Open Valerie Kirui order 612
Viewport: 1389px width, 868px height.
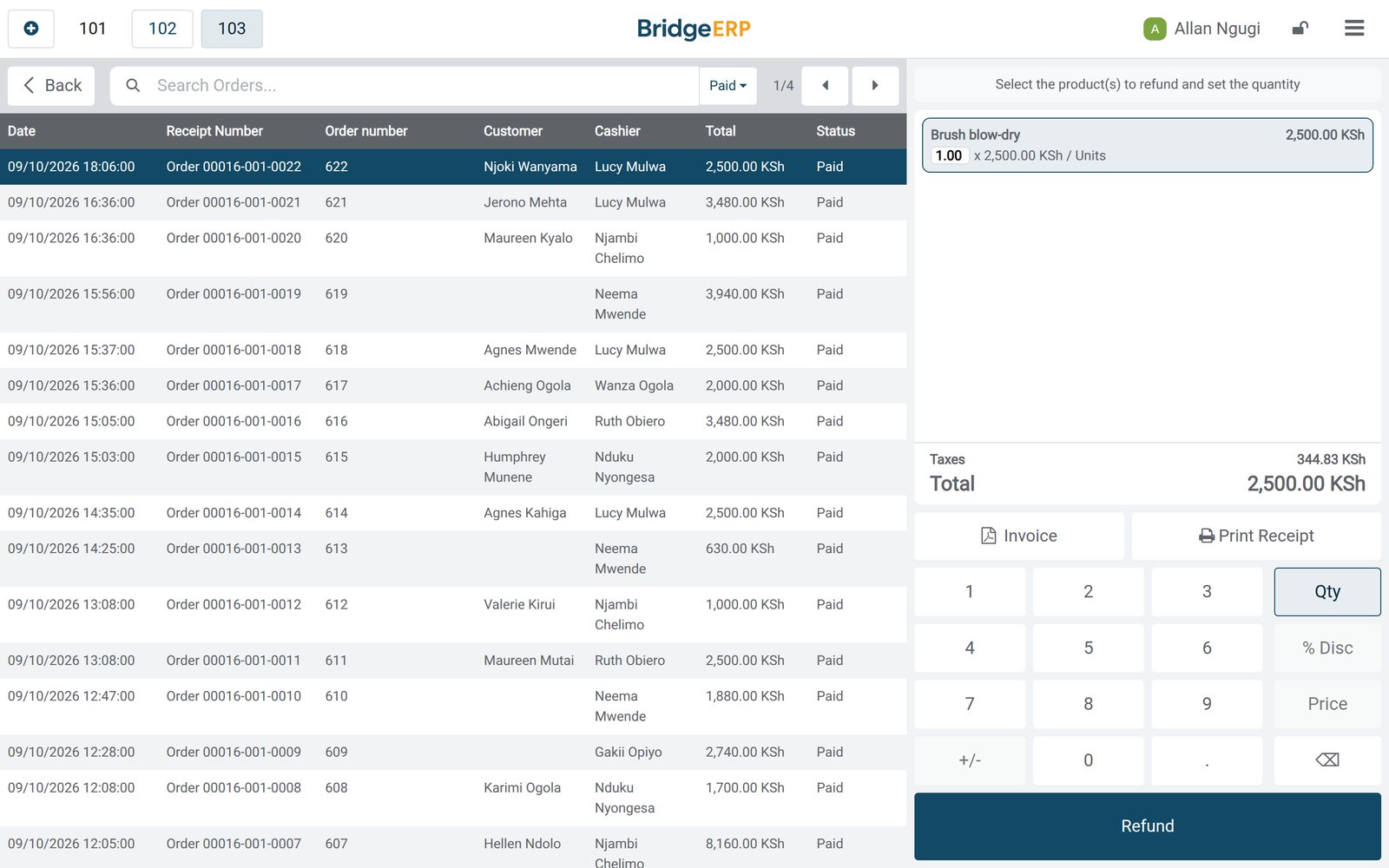[453, 615]
